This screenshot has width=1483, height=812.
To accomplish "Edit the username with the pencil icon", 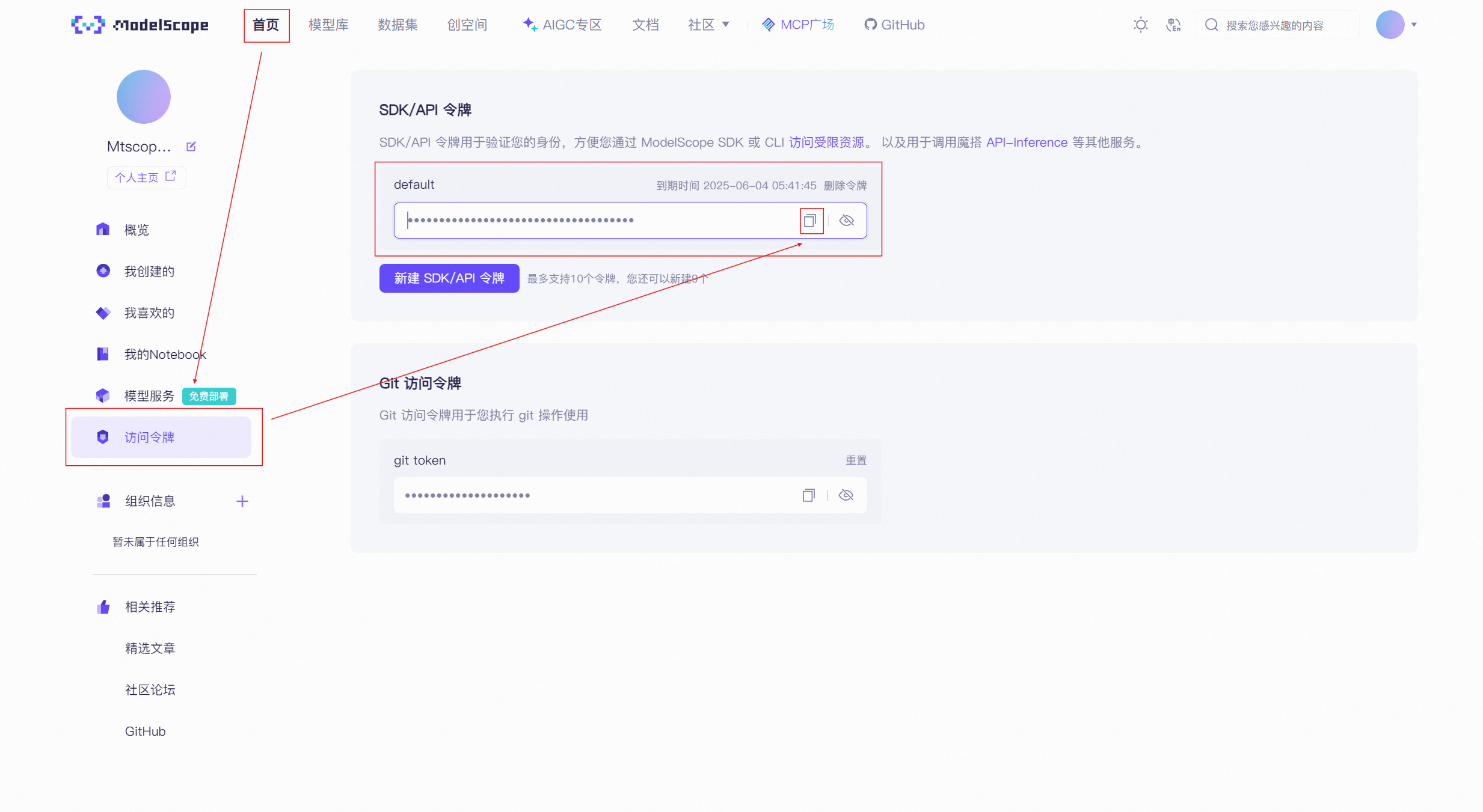I will tap(191, 146).
